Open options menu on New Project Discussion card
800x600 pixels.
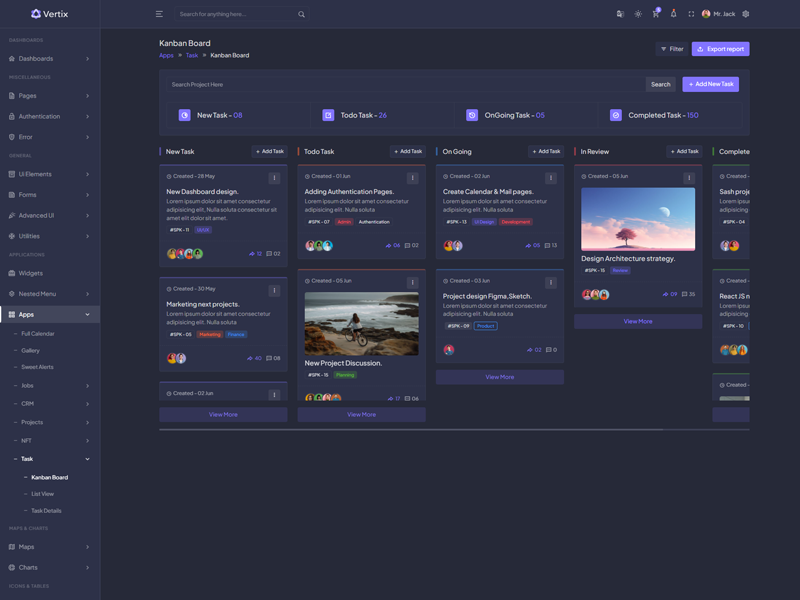click(x=413, y=283)
